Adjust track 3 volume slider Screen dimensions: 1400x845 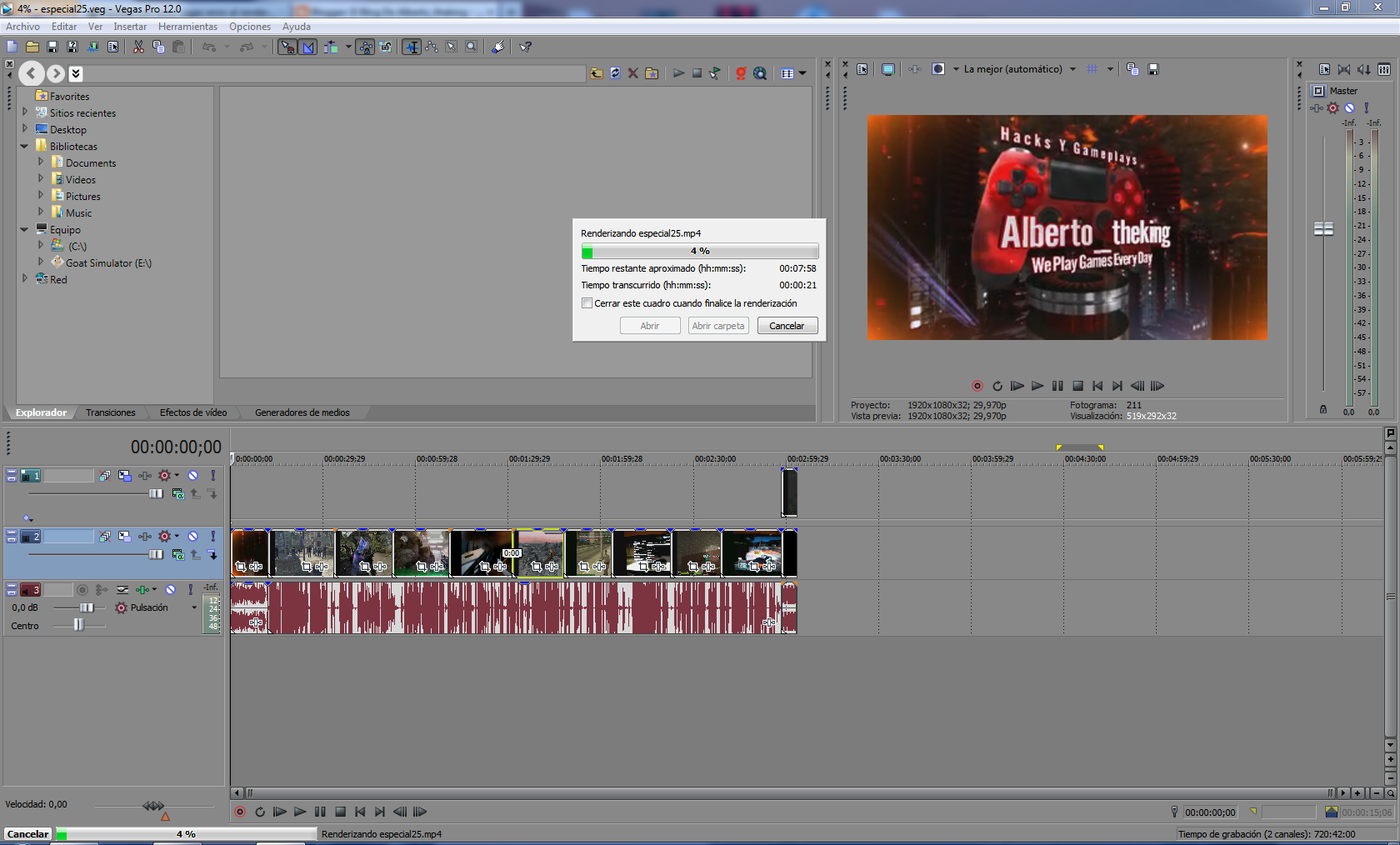[87, 607]
